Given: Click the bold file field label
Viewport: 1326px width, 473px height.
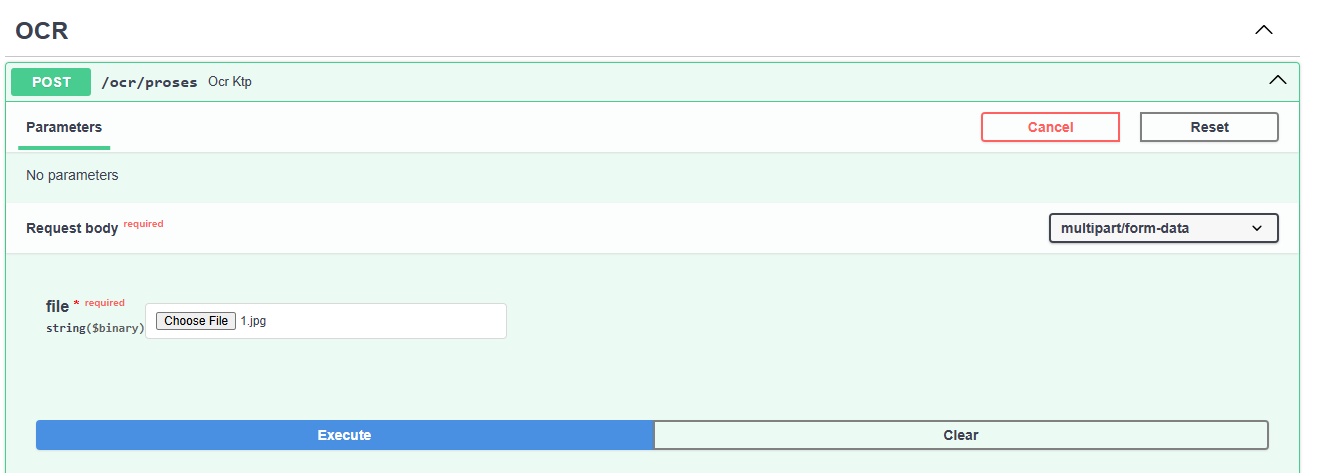Looking at the screenshot, I should click(57, 306).
